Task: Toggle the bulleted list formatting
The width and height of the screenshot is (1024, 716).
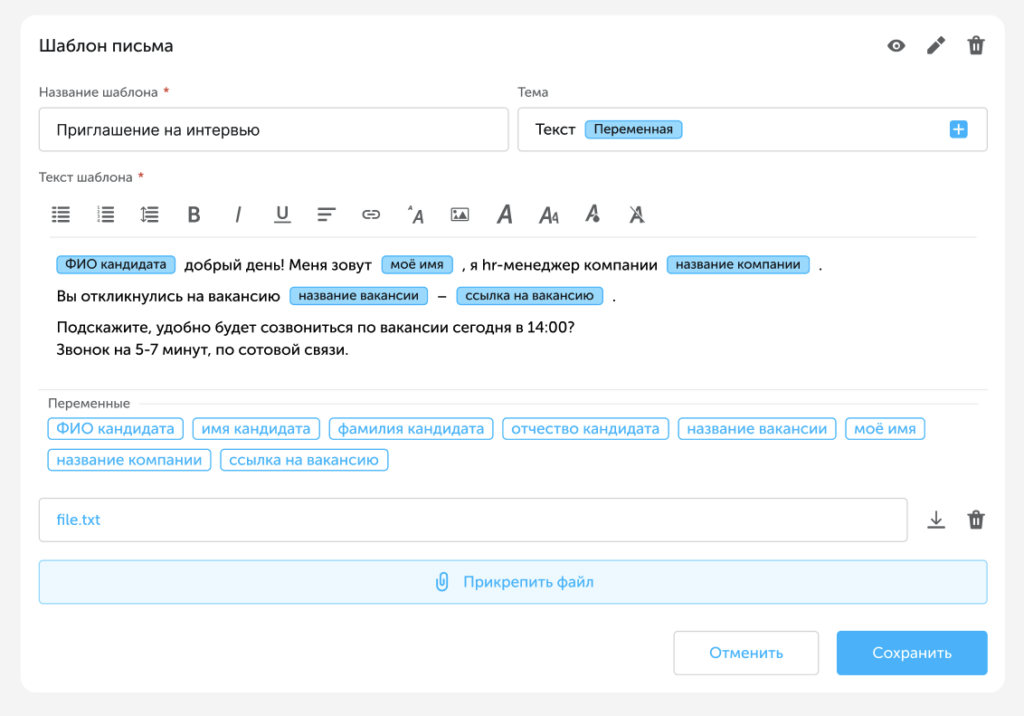Action: [x=61, y=214]
